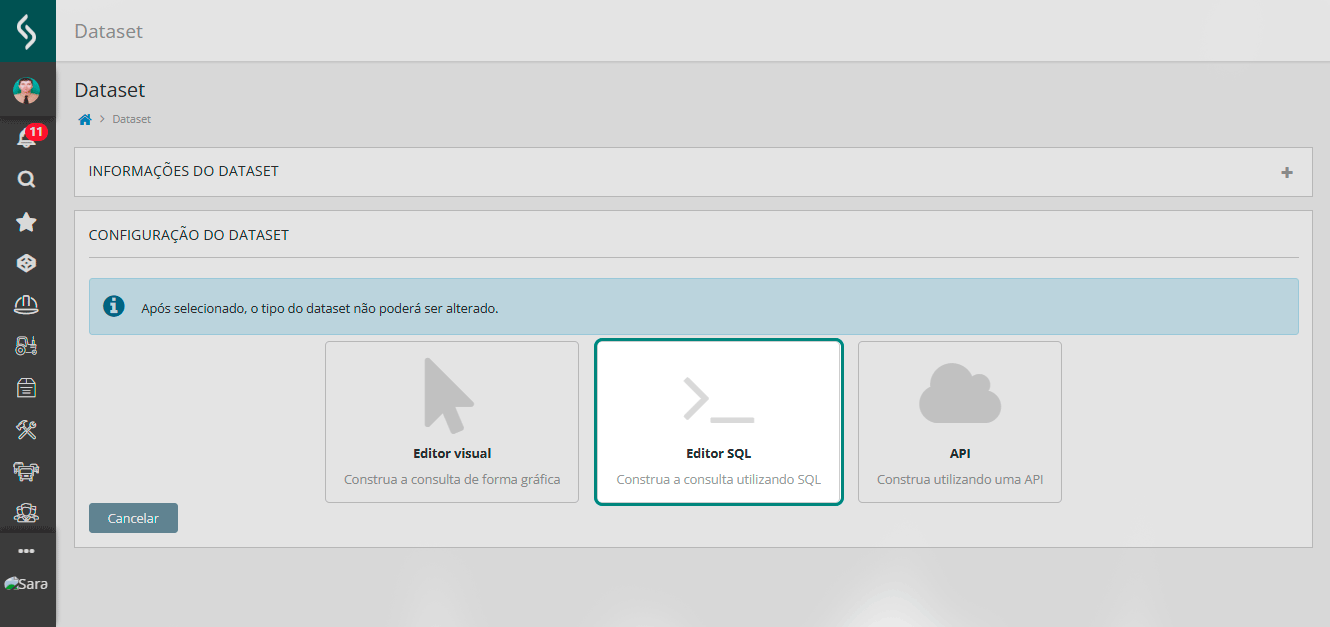The height and width of the screenshot is (627, 1330).
Task: Click the Dataset label in top bar
Action: (108, 31)
